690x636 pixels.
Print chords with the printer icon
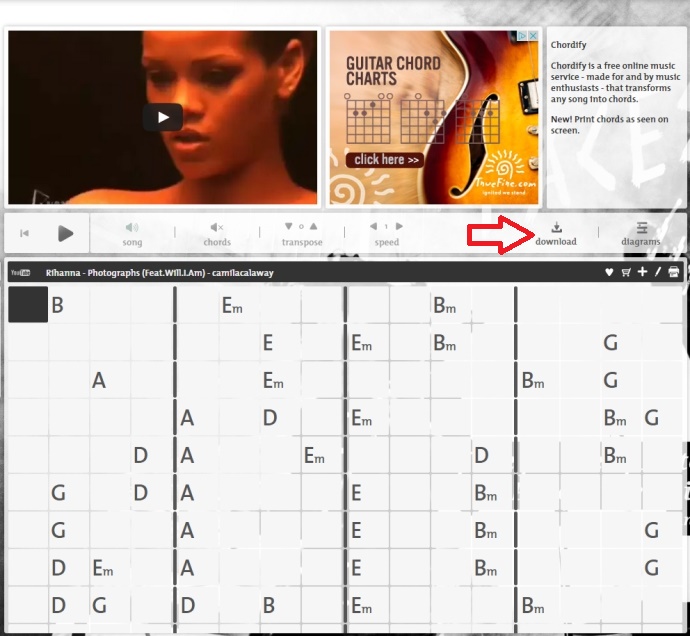(674, 272)
